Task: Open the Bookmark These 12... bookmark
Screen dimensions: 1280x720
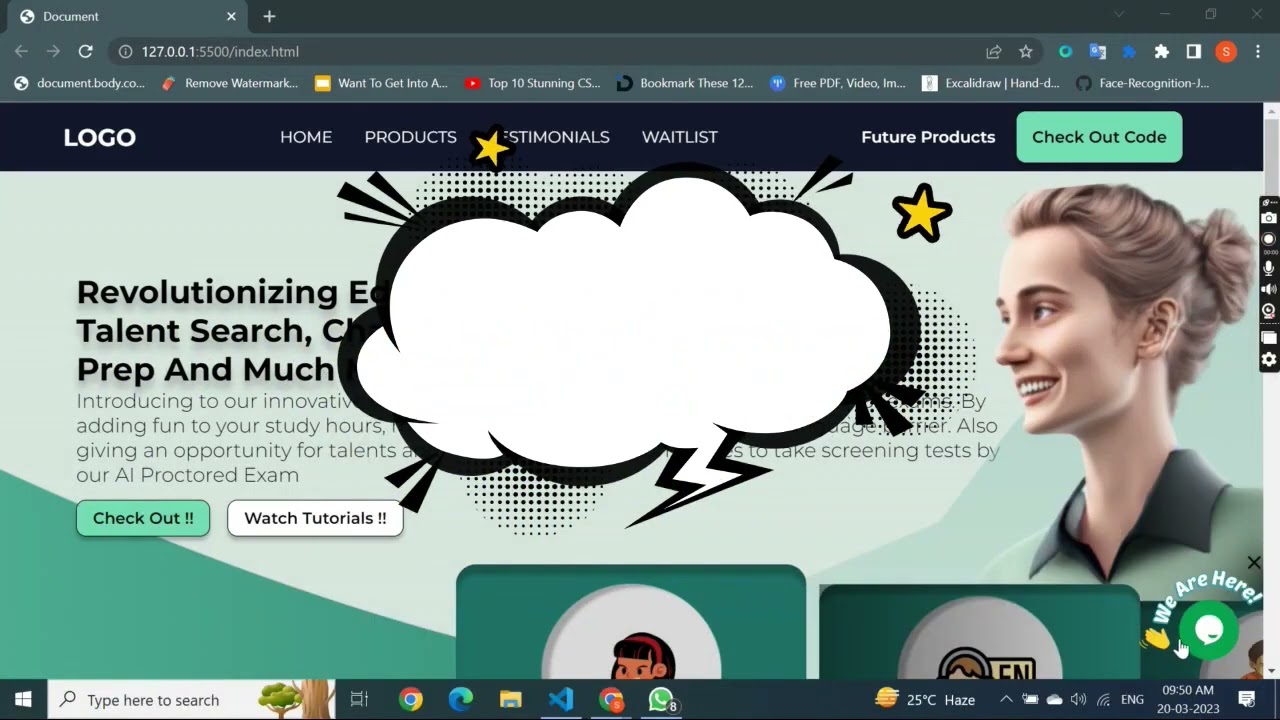Action: point(685,83)
